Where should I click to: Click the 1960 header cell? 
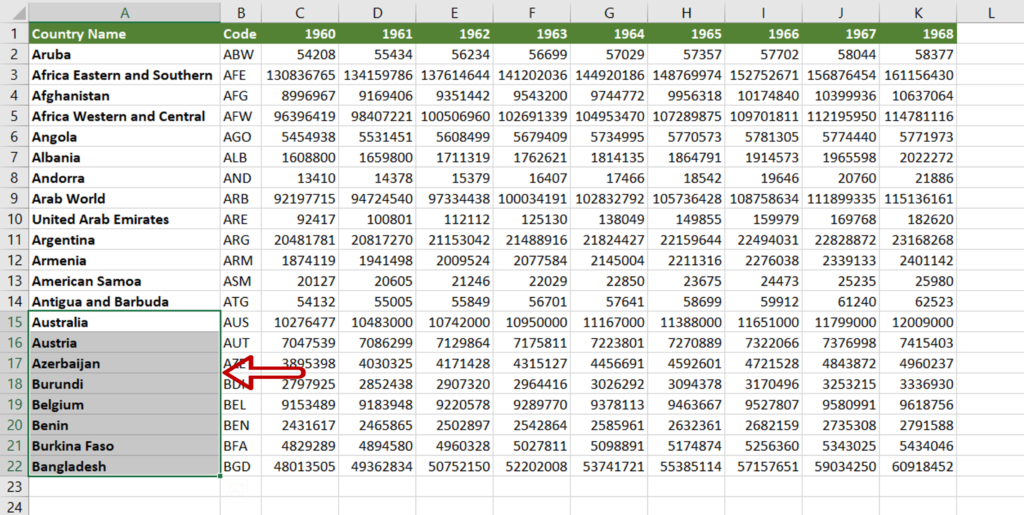coord(300,33)
